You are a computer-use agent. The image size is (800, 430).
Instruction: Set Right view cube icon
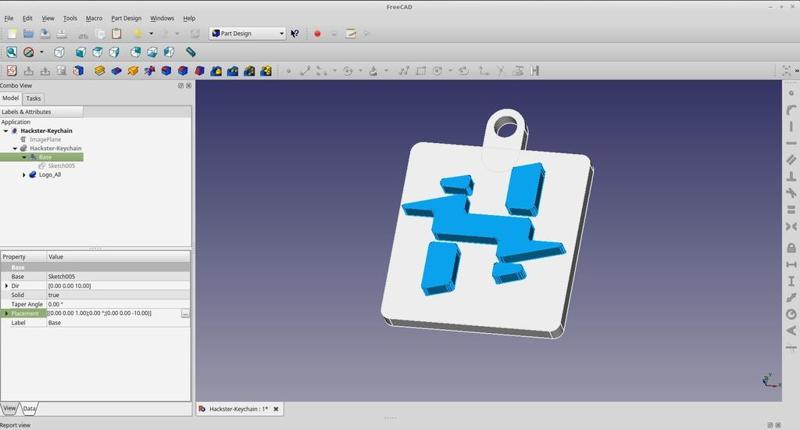[114, 52]
